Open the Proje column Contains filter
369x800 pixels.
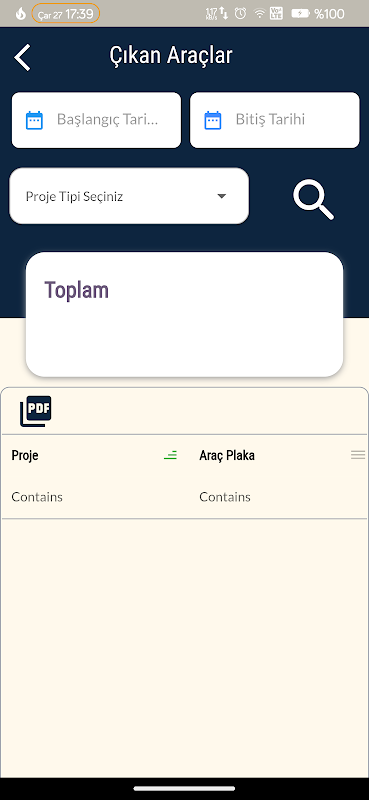37,496
